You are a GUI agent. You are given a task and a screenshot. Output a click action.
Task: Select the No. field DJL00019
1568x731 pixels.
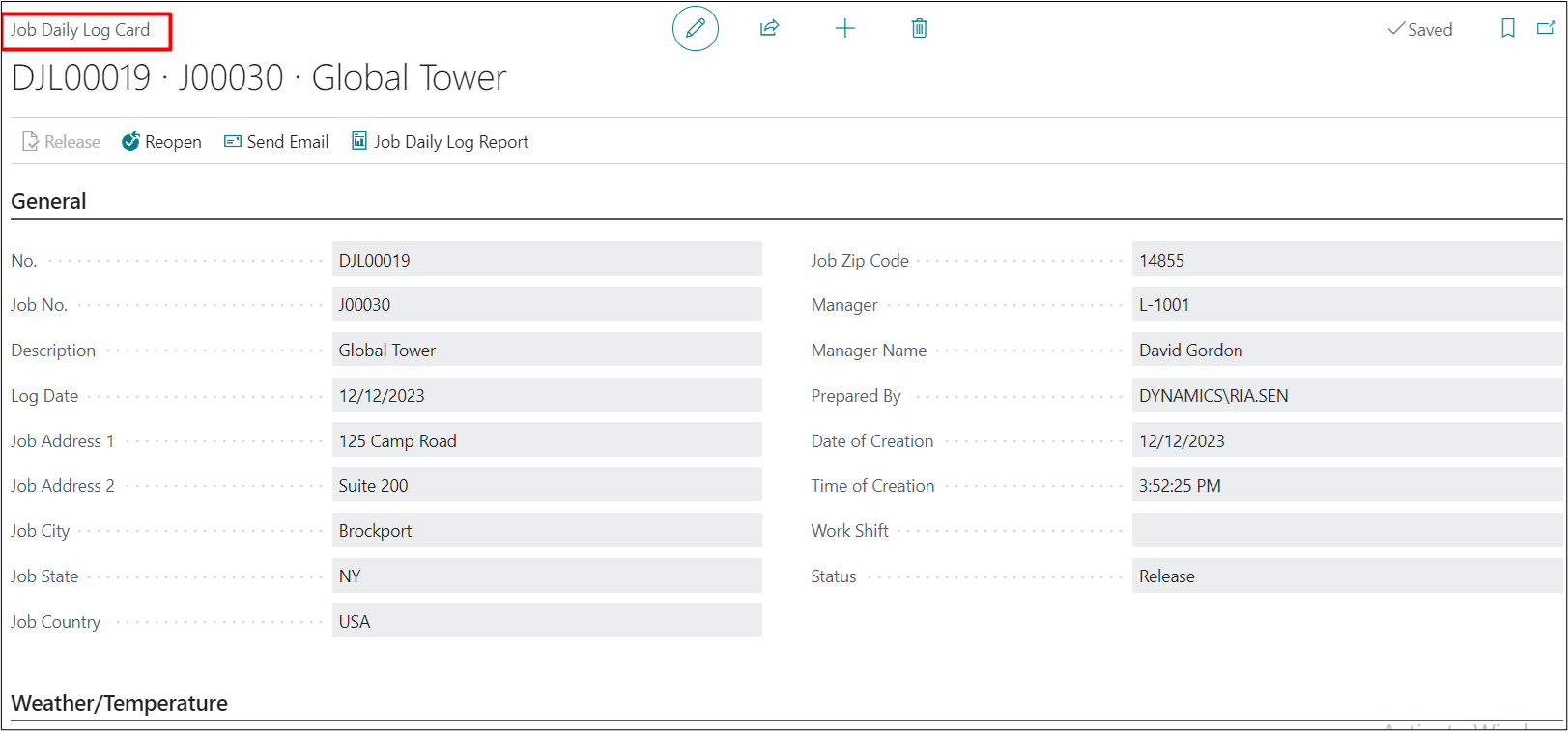547,260
